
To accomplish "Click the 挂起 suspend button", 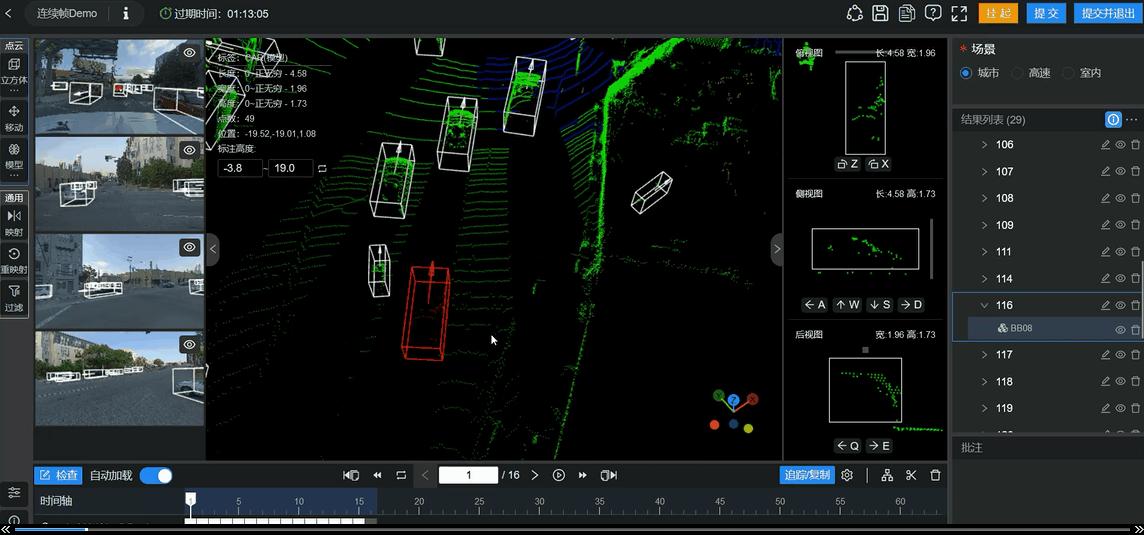I will [997, 13].
